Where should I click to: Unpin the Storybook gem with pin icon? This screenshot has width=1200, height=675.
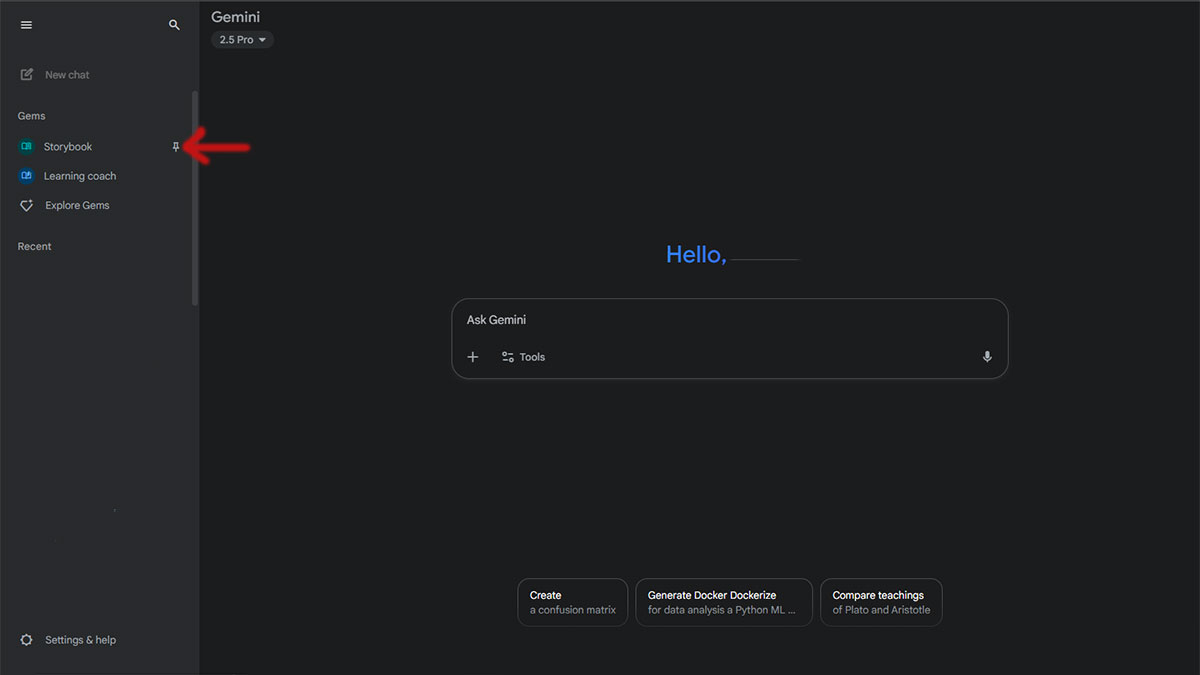tap(176, 147)
